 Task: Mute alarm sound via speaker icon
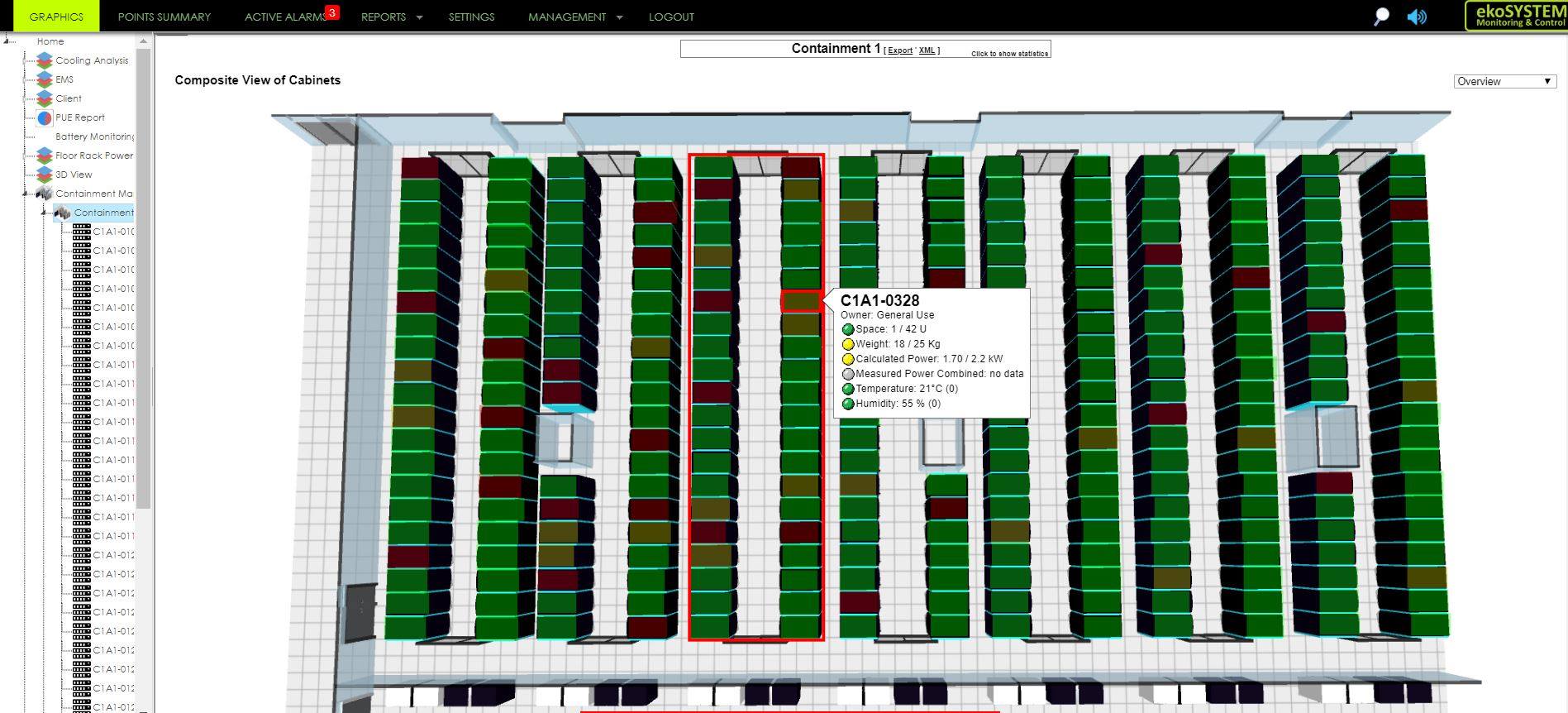1417,17
